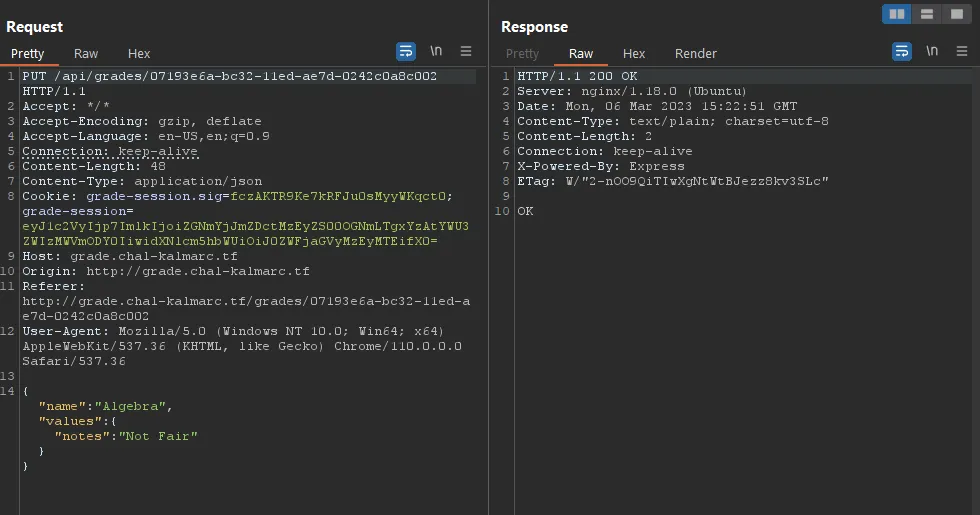Open the Response Pretty tab
The height and width of the screenshot is (515, 980).
[522, 54]
